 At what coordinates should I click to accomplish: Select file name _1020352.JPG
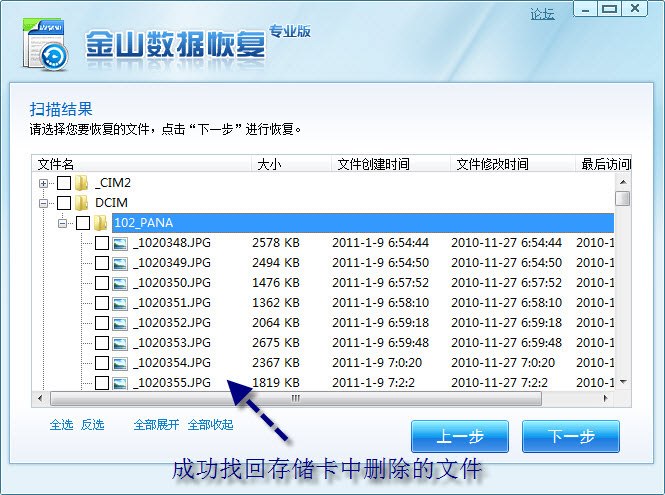coord(172,323)
